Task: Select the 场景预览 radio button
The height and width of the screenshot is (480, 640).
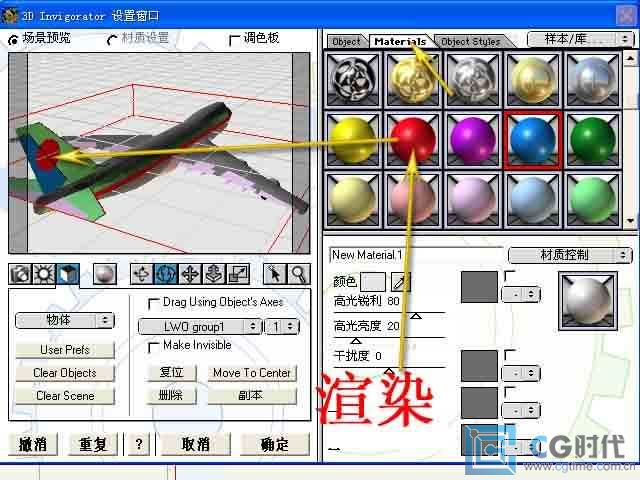Action: coord(13,40)
